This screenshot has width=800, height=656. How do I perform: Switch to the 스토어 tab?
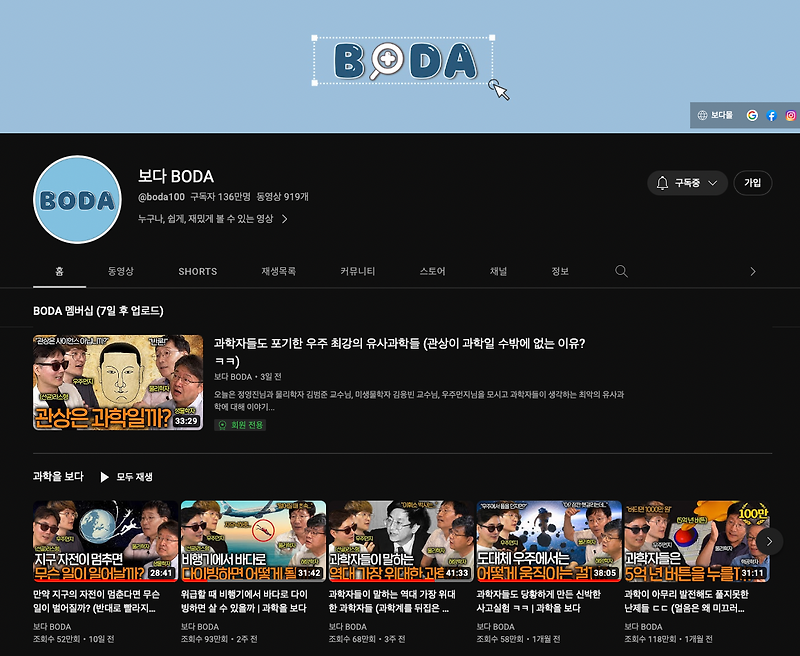[433, 271]
